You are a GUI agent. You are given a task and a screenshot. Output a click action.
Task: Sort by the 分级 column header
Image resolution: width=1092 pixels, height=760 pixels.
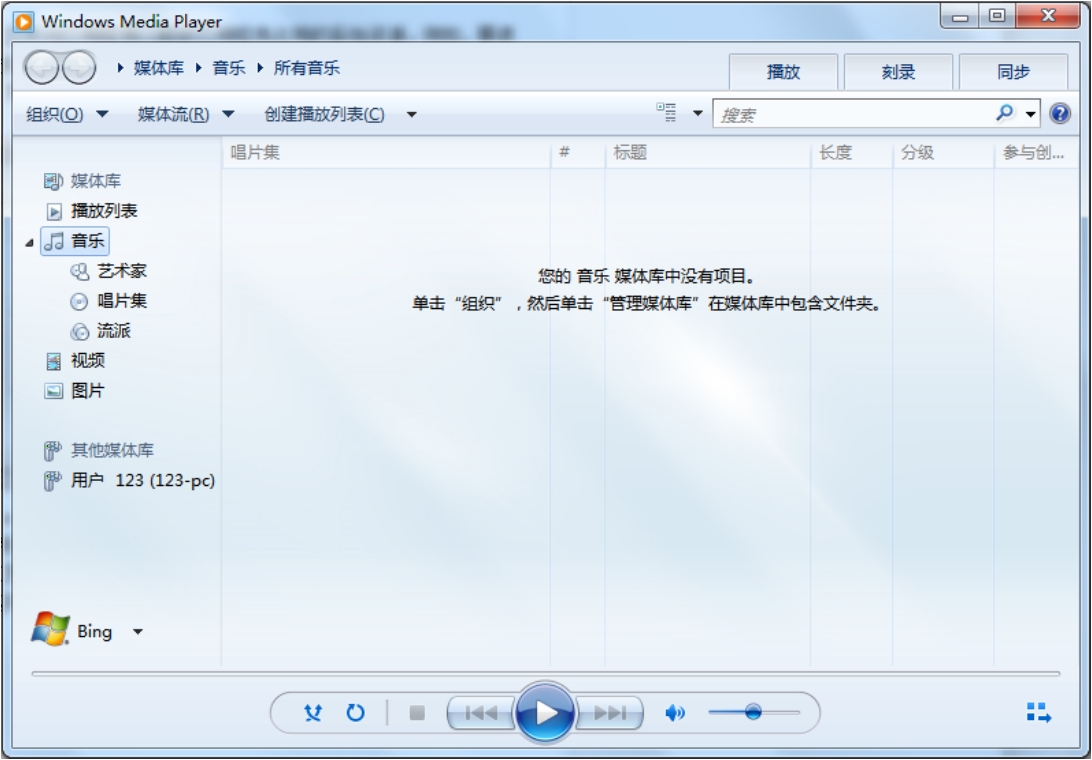coord(943,153)
